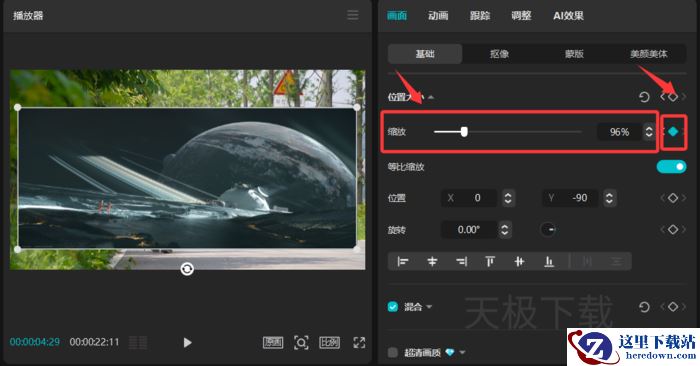This screenshot has height=366, width=700.
Task: Switch to the 调整 tab
Action: click(x=521, y=16)
